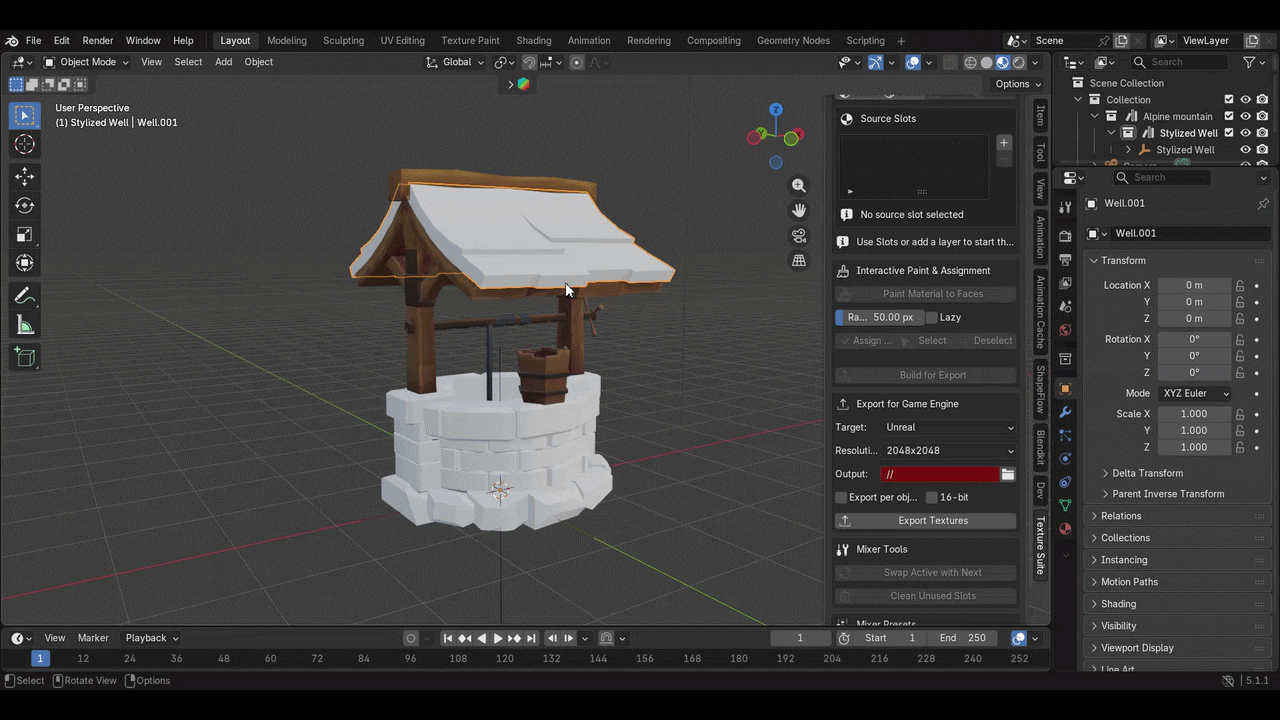Click the Zoom view magnifier icon

(x=799, y=185)
